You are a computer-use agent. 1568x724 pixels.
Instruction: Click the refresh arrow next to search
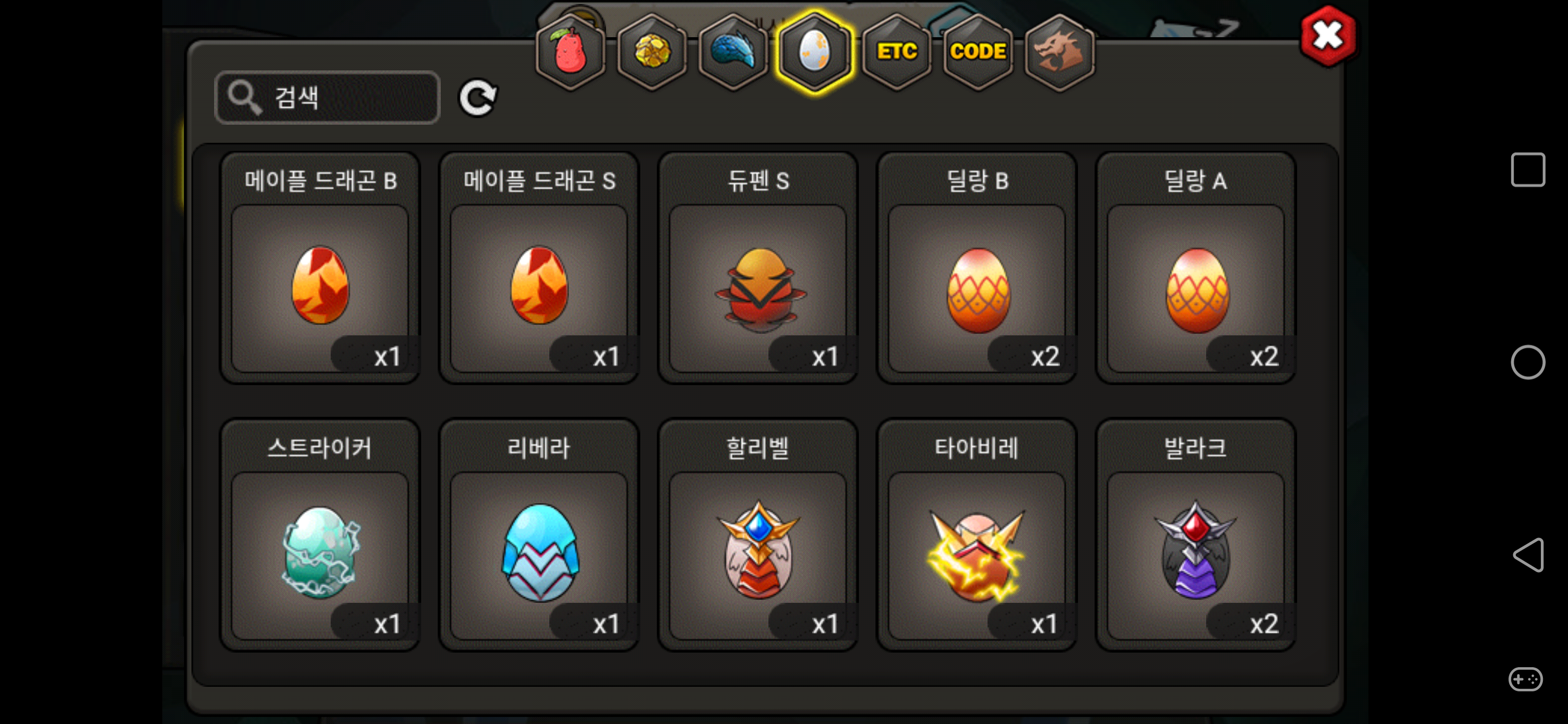478,98
